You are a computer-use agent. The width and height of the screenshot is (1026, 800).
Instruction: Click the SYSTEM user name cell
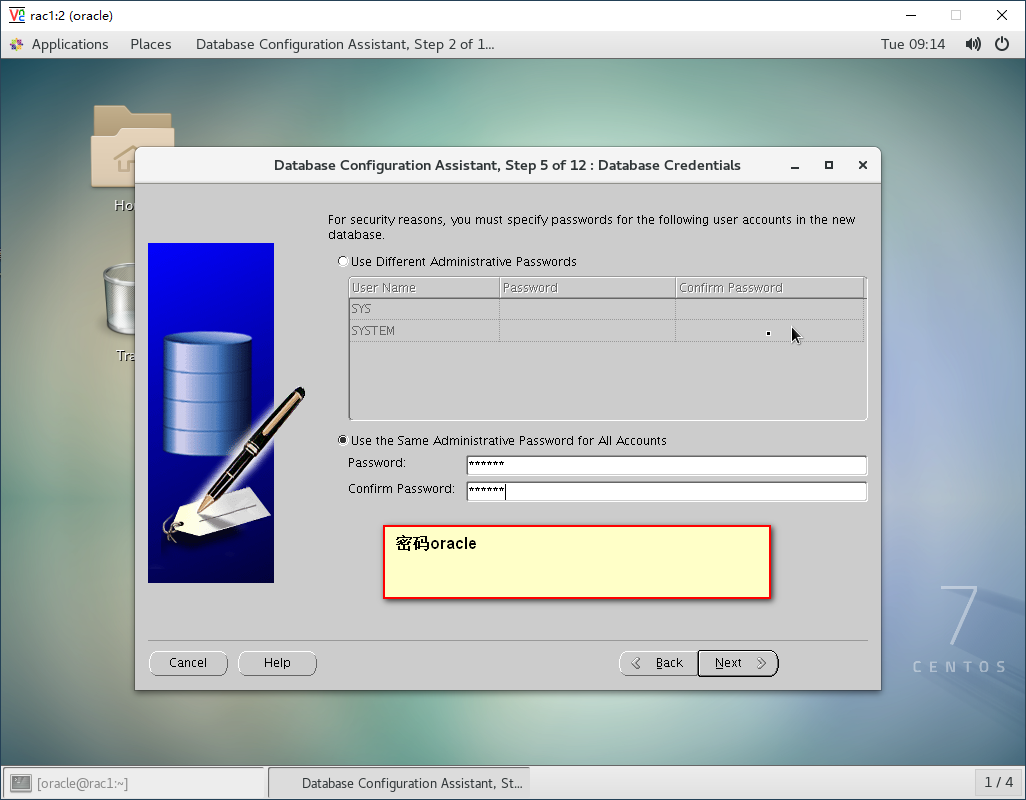424,331
